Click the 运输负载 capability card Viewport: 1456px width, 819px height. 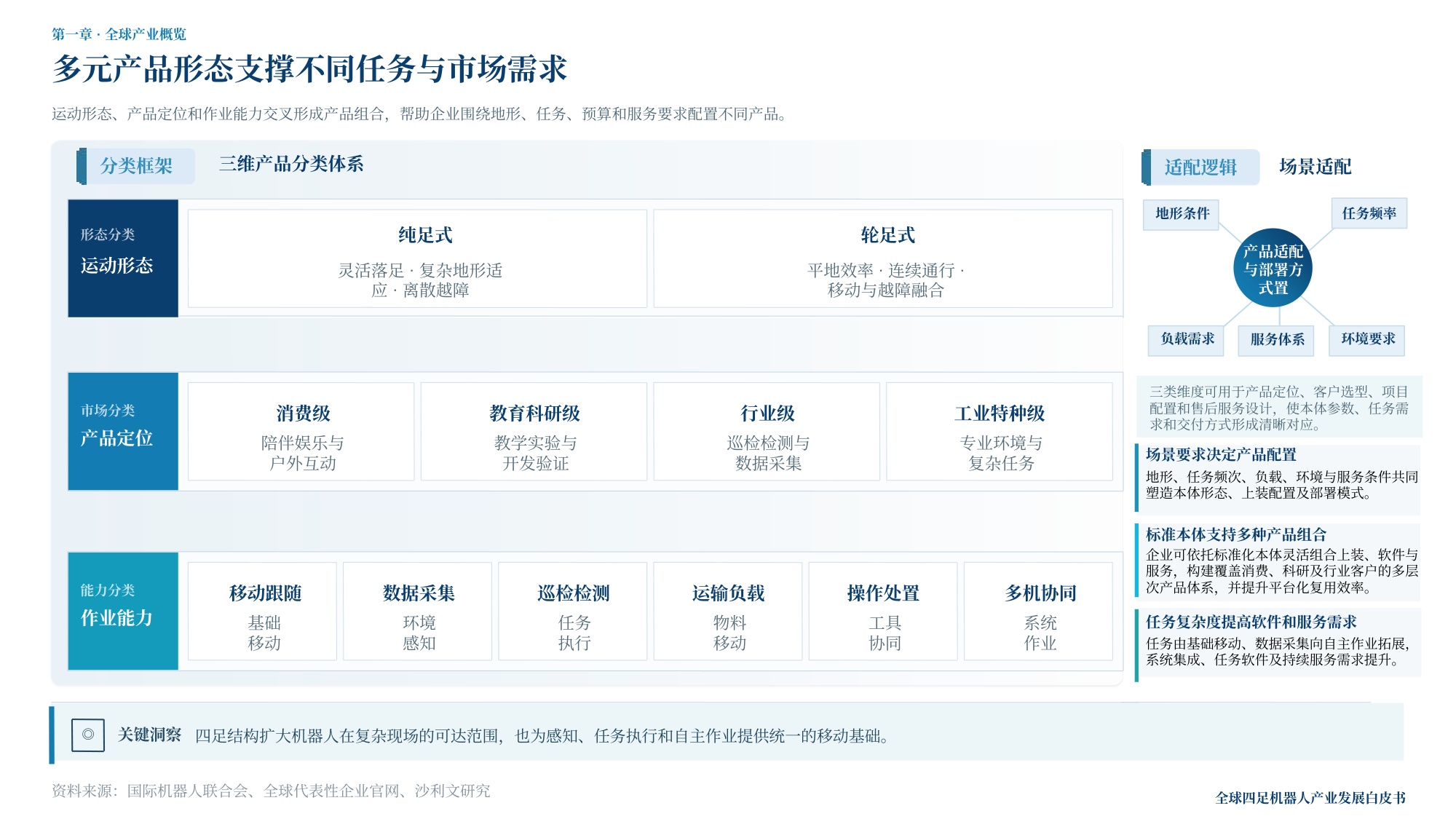coord(728,612)
